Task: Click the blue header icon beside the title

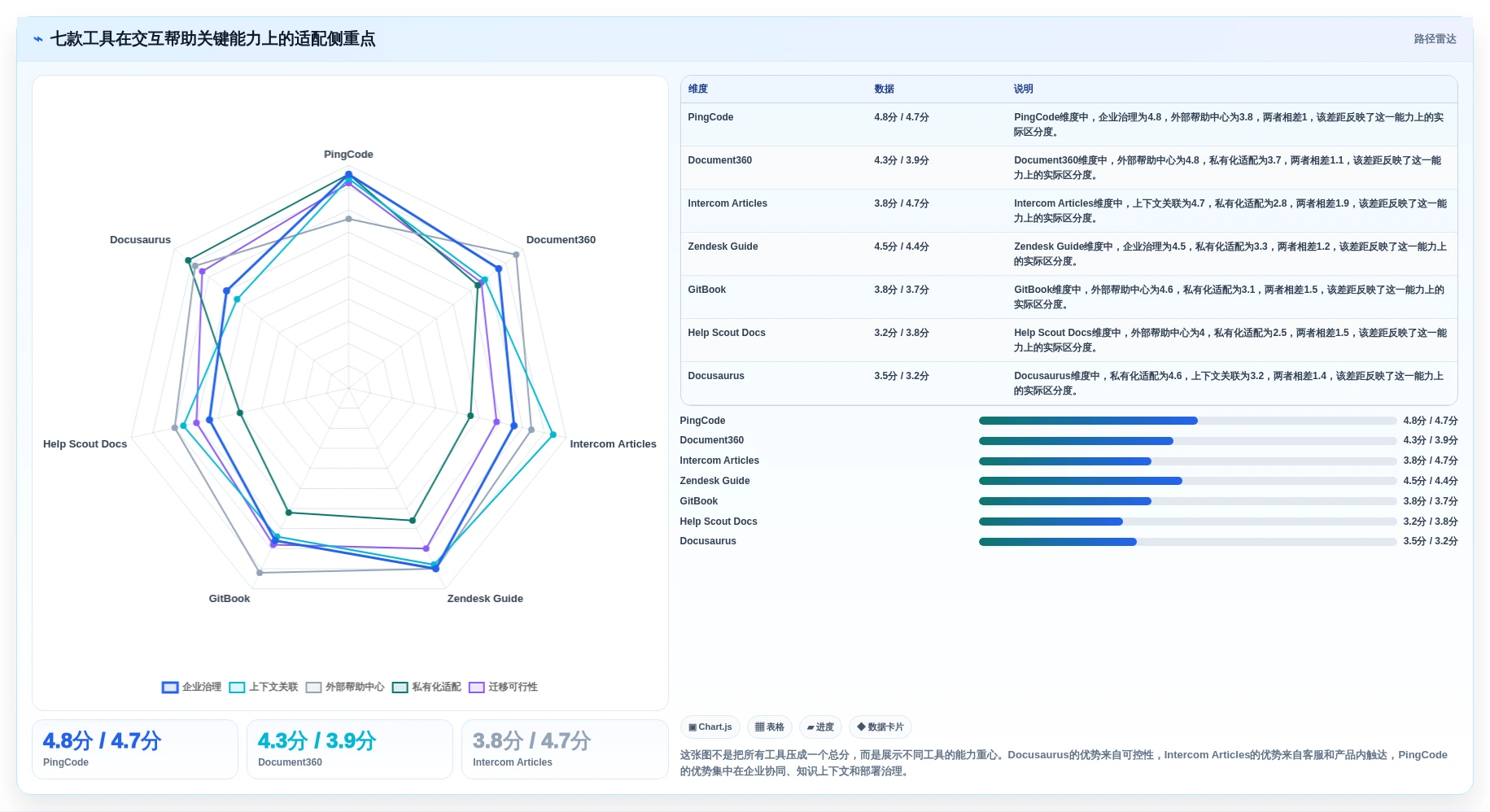Action: click(38, 39)
